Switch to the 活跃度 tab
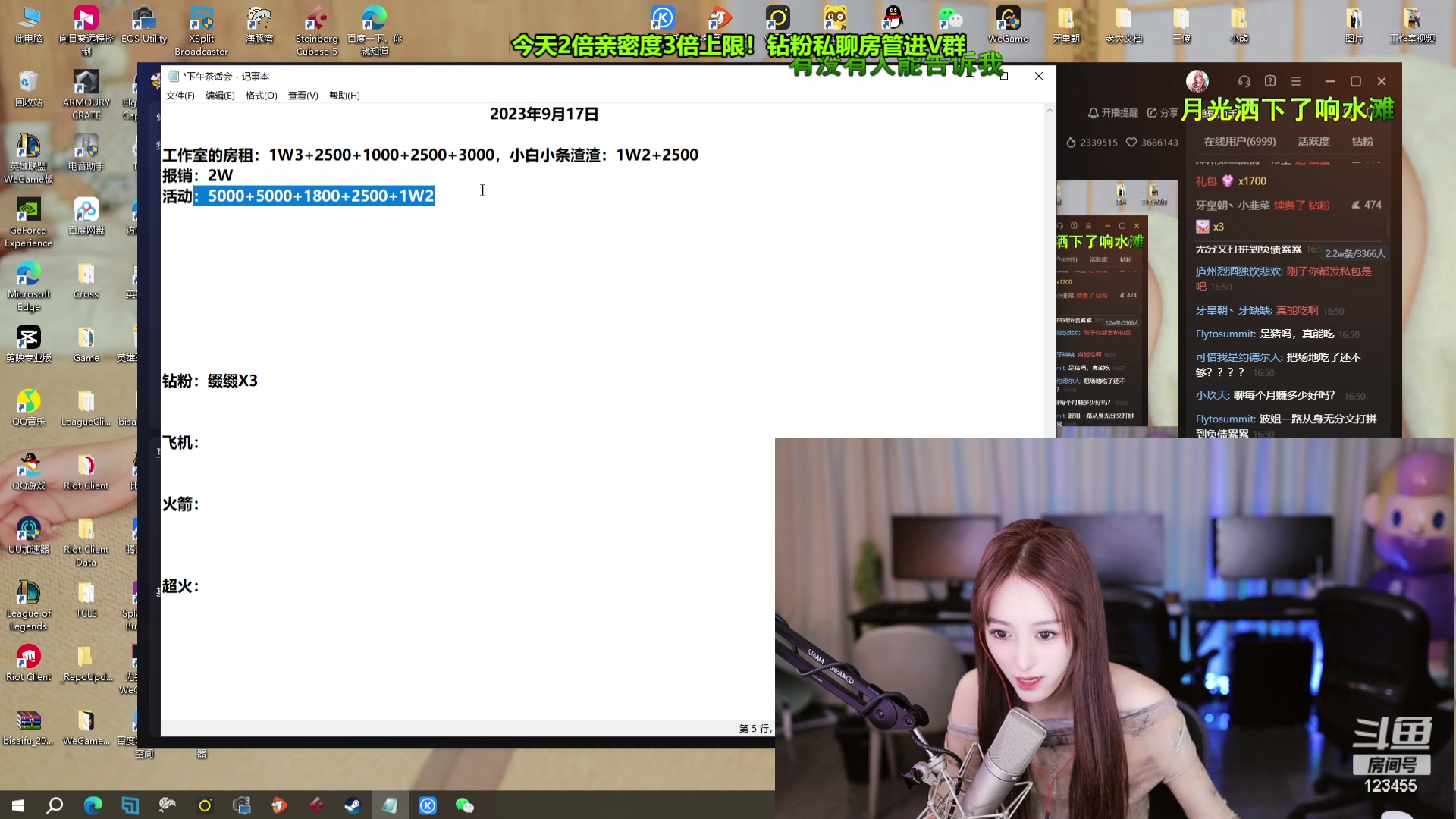 1313,142
